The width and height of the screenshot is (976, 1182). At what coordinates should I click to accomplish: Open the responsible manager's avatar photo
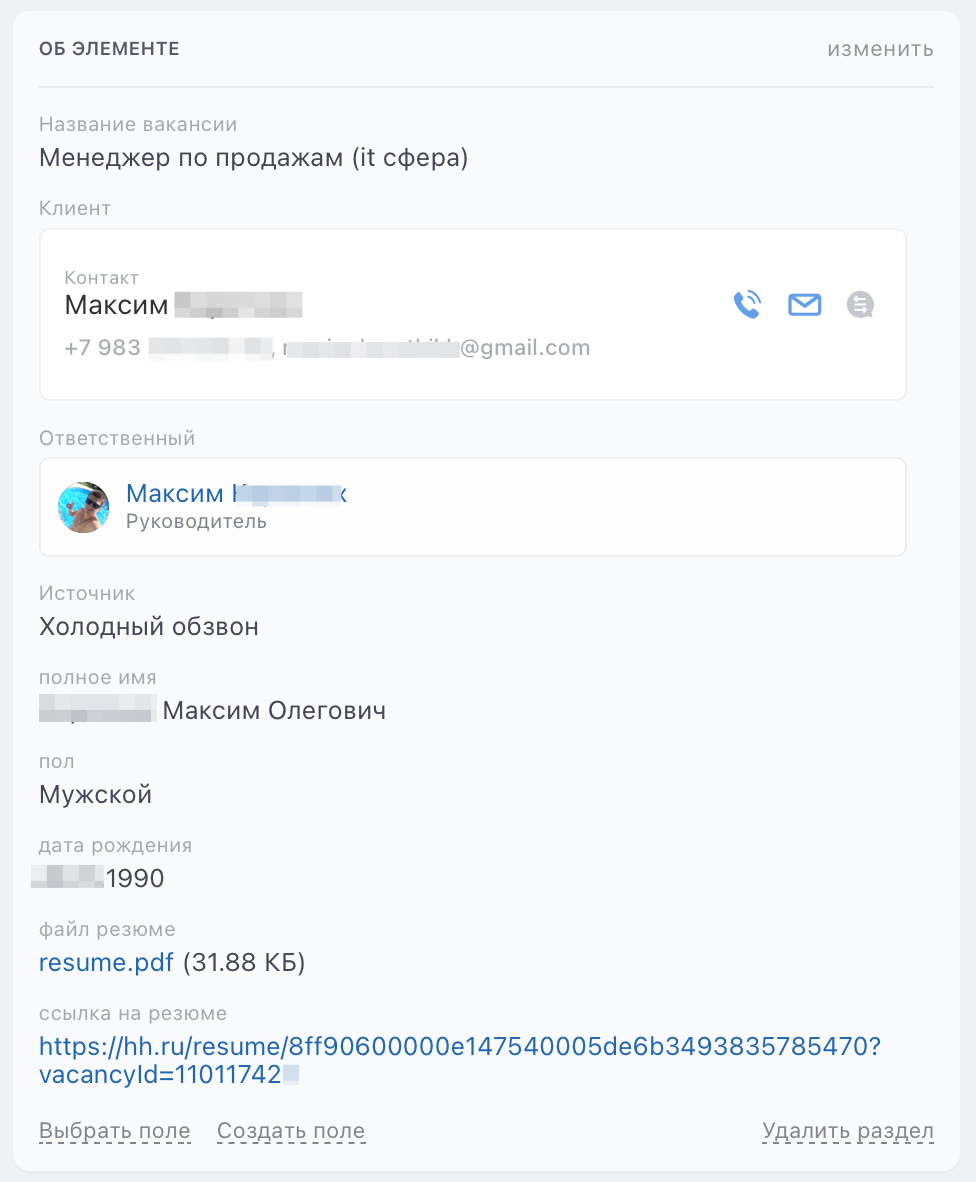(x=84, y=507)
